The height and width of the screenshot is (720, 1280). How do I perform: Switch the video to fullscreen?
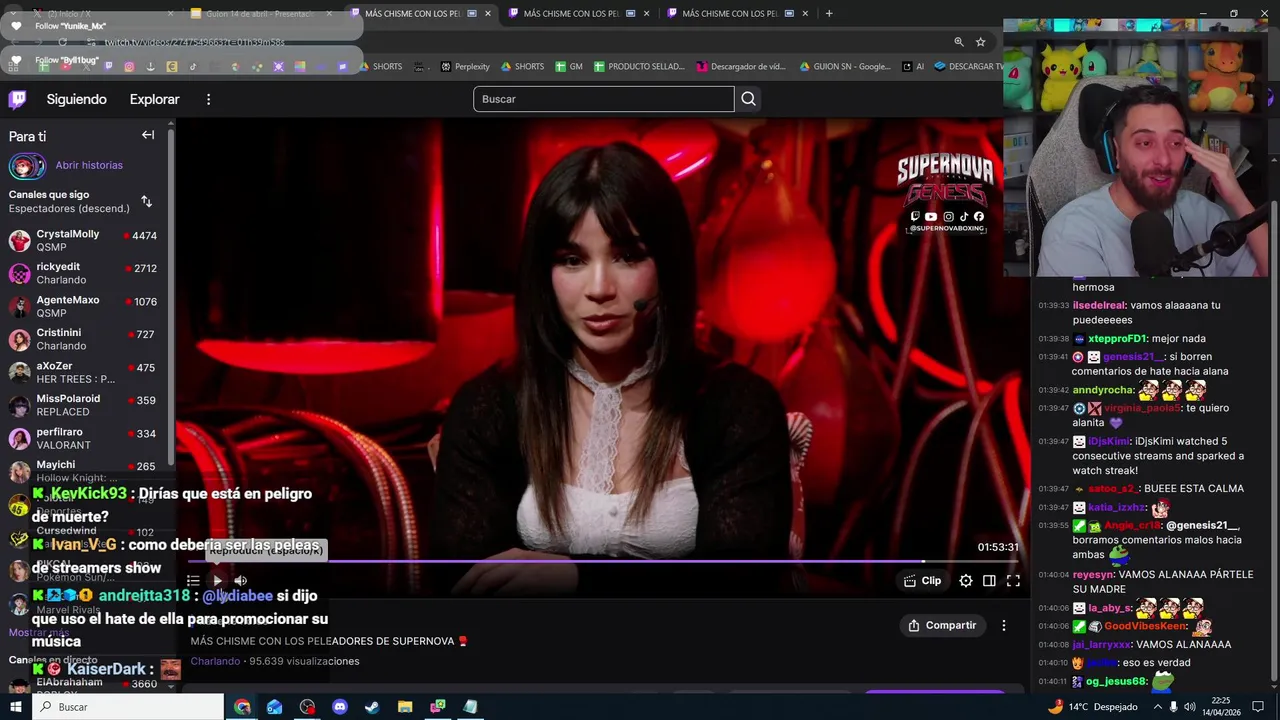click(x=1013, y=580)
